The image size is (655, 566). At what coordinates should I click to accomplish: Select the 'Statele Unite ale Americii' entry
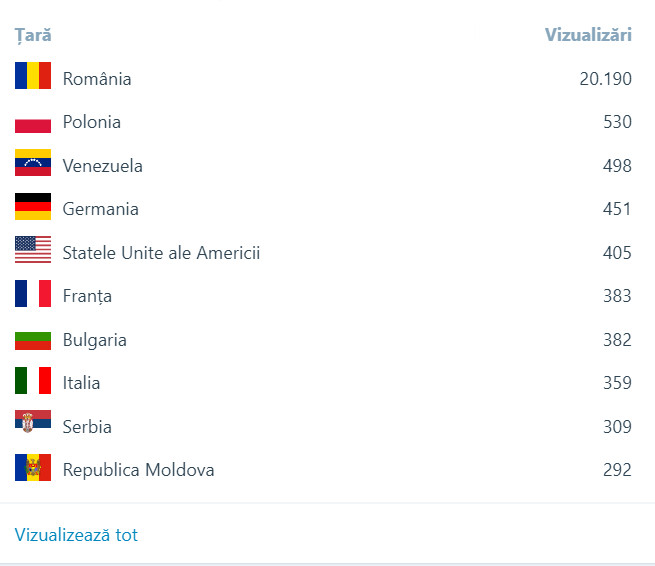click(x=161, y=253)
